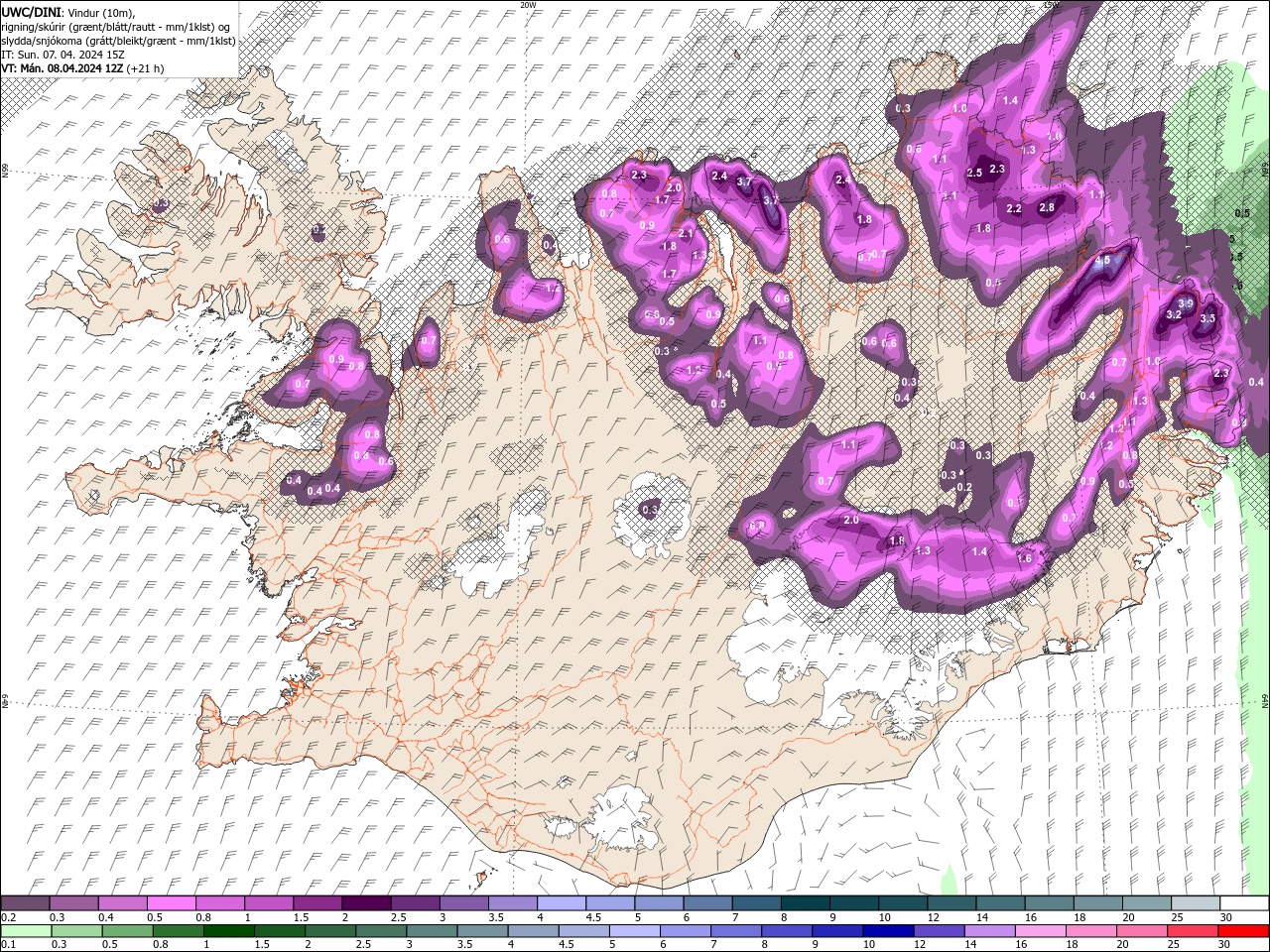Click the '4.5' snowfall value on the map
The image size is (1270, 952).
click(1101, 261)
